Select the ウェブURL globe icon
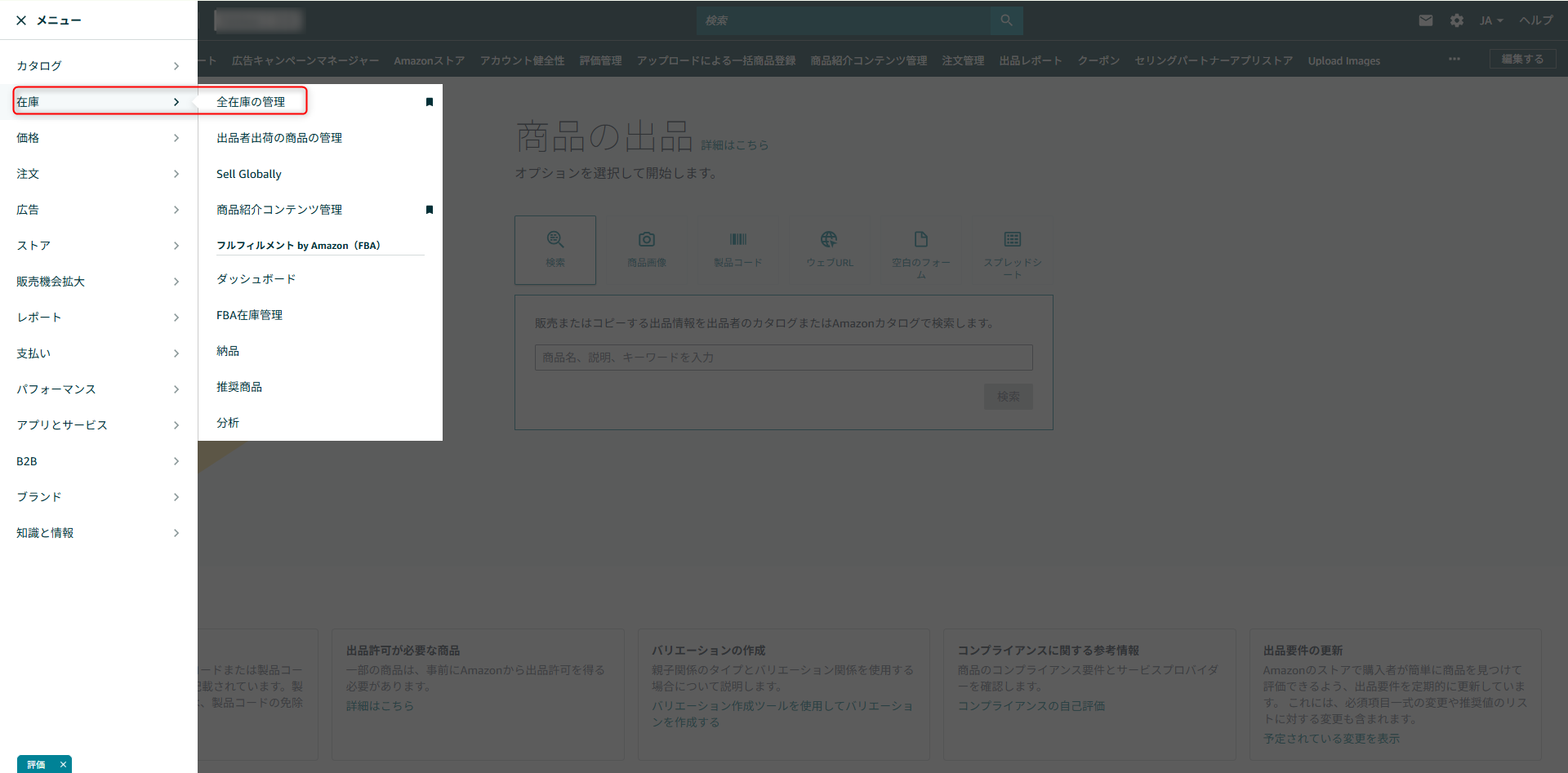 (x=829, y=240)
